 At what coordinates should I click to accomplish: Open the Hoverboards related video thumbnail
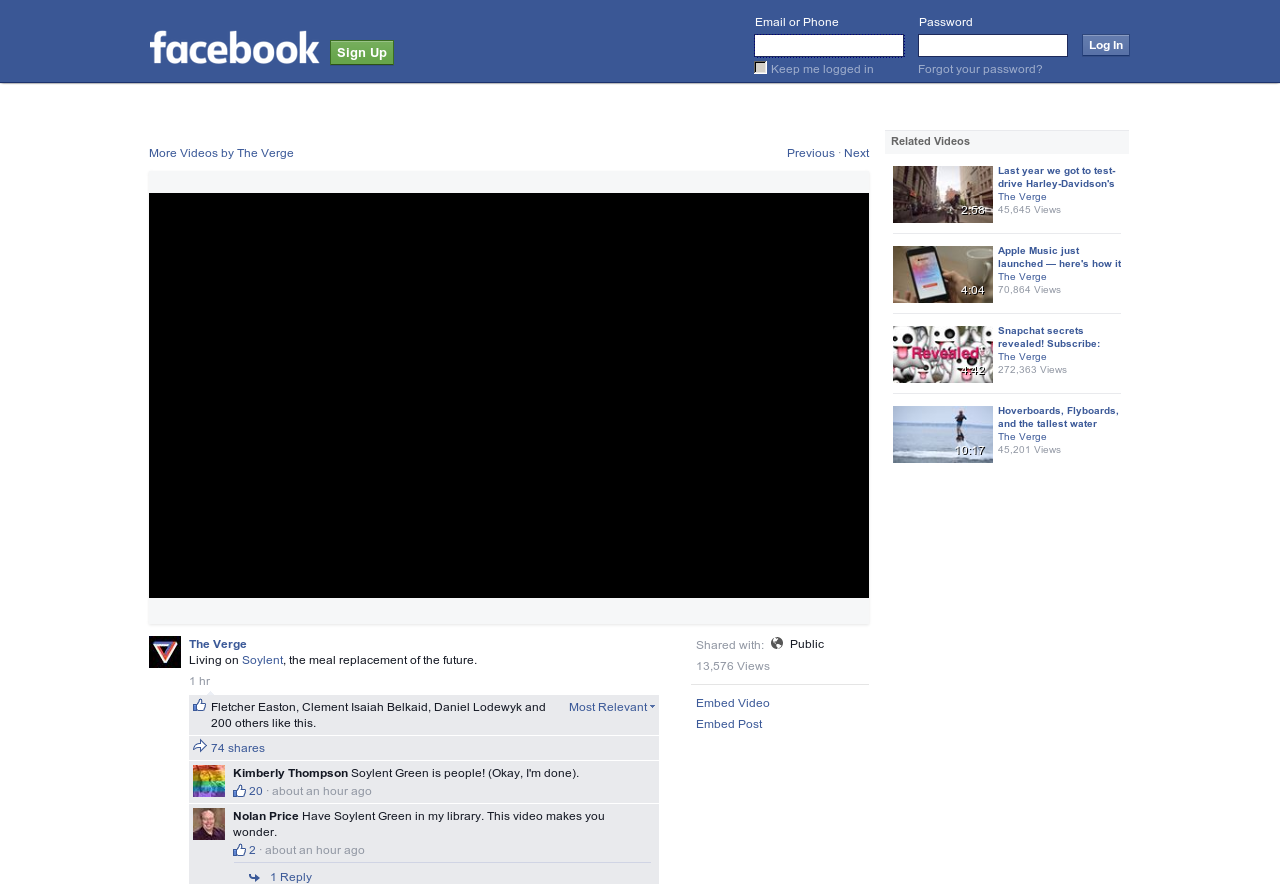(943, 434)
